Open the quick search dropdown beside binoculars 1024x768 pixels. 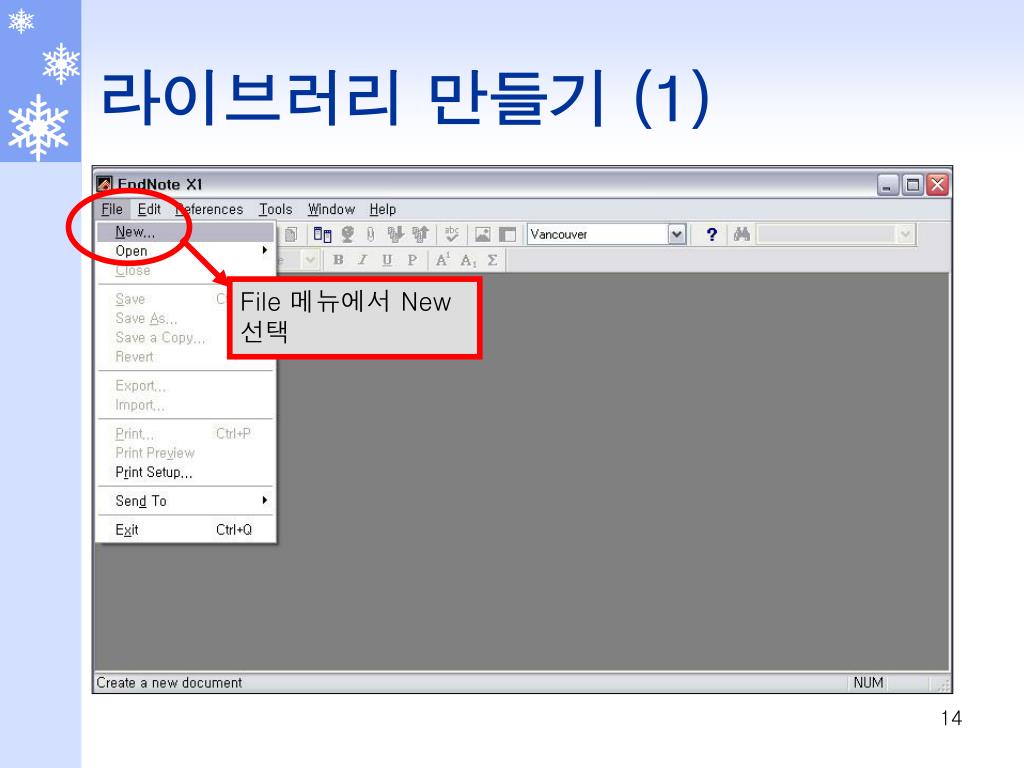[x=905, y=234]
